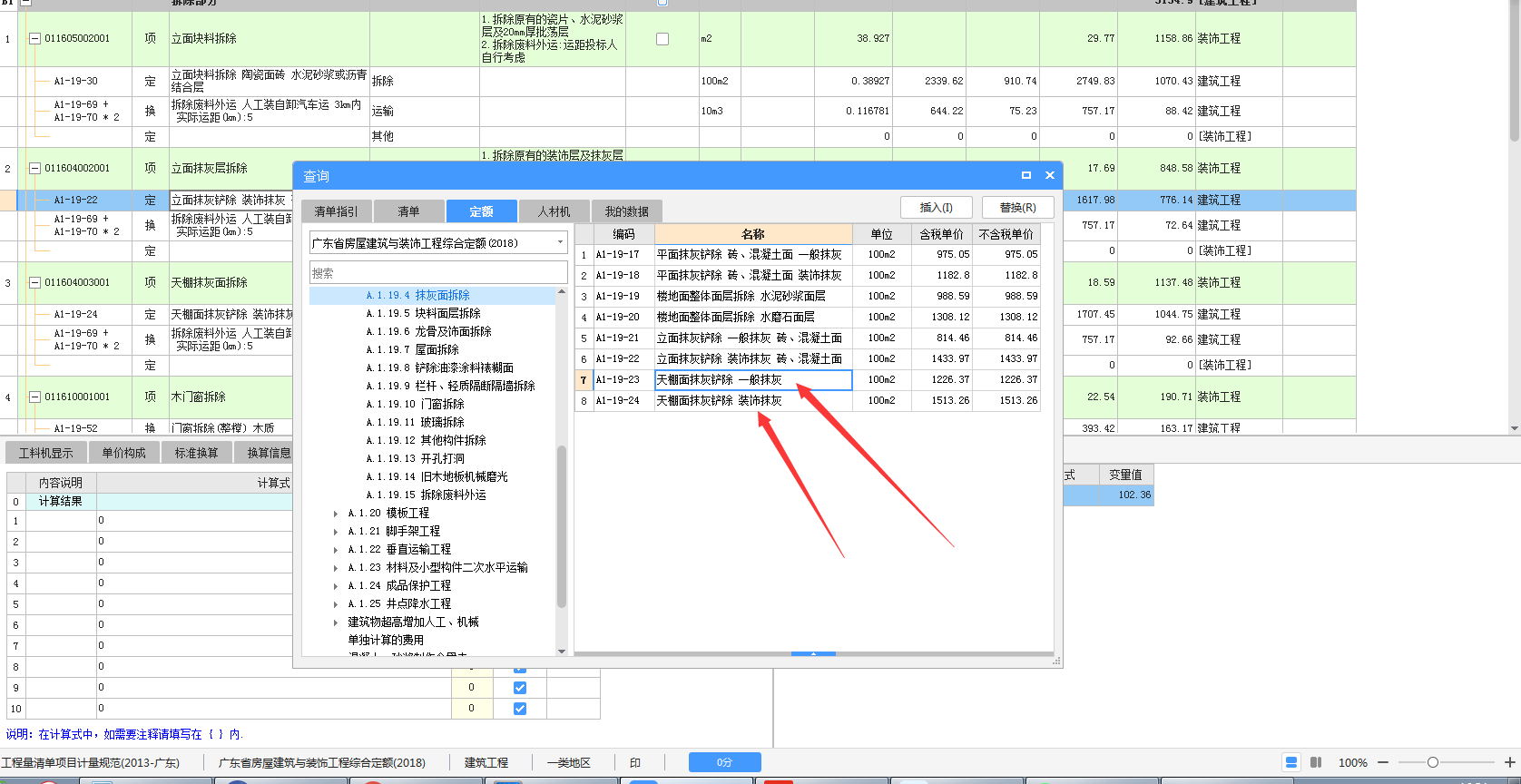Viewport: 1521px width, 784px height.
Task: Toggle the checked box in row 9
Action: [520, 688]
